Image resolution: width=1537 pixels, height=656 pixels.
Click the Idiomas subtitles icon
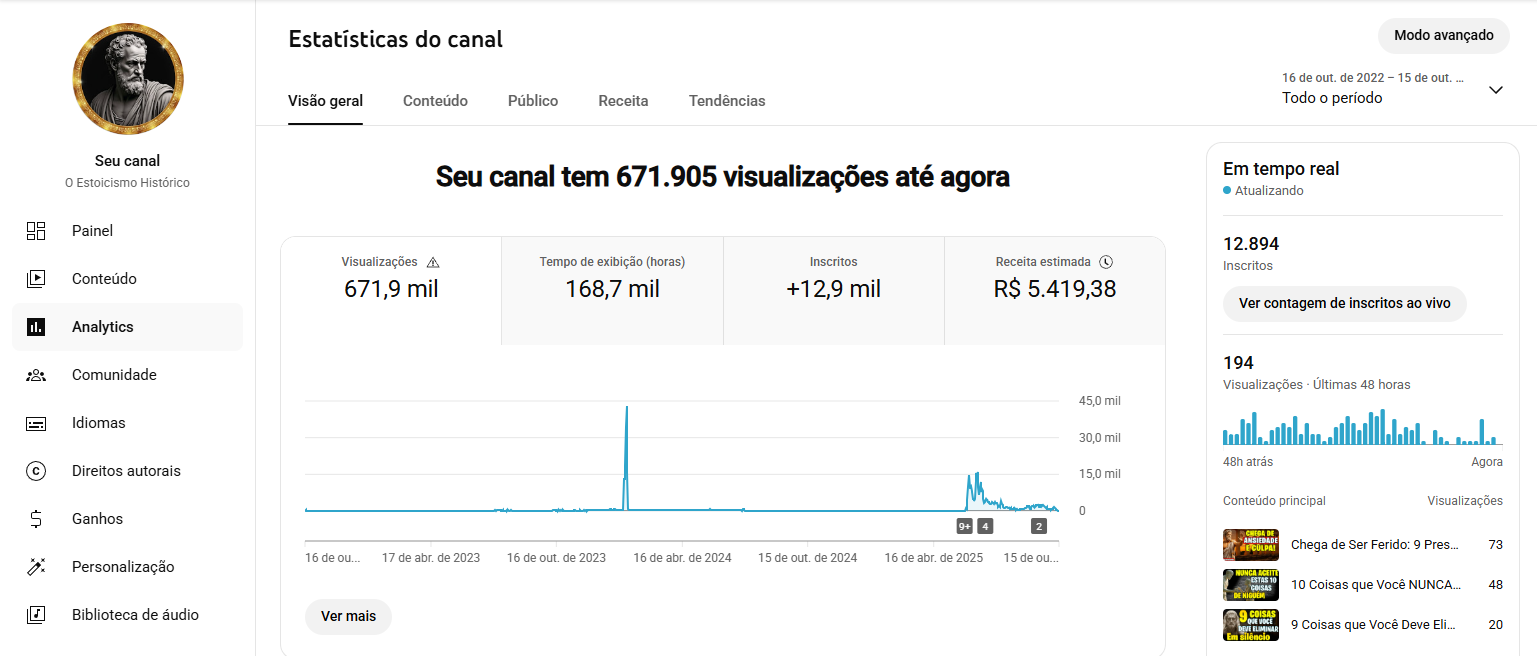click(x=36, y=423)
